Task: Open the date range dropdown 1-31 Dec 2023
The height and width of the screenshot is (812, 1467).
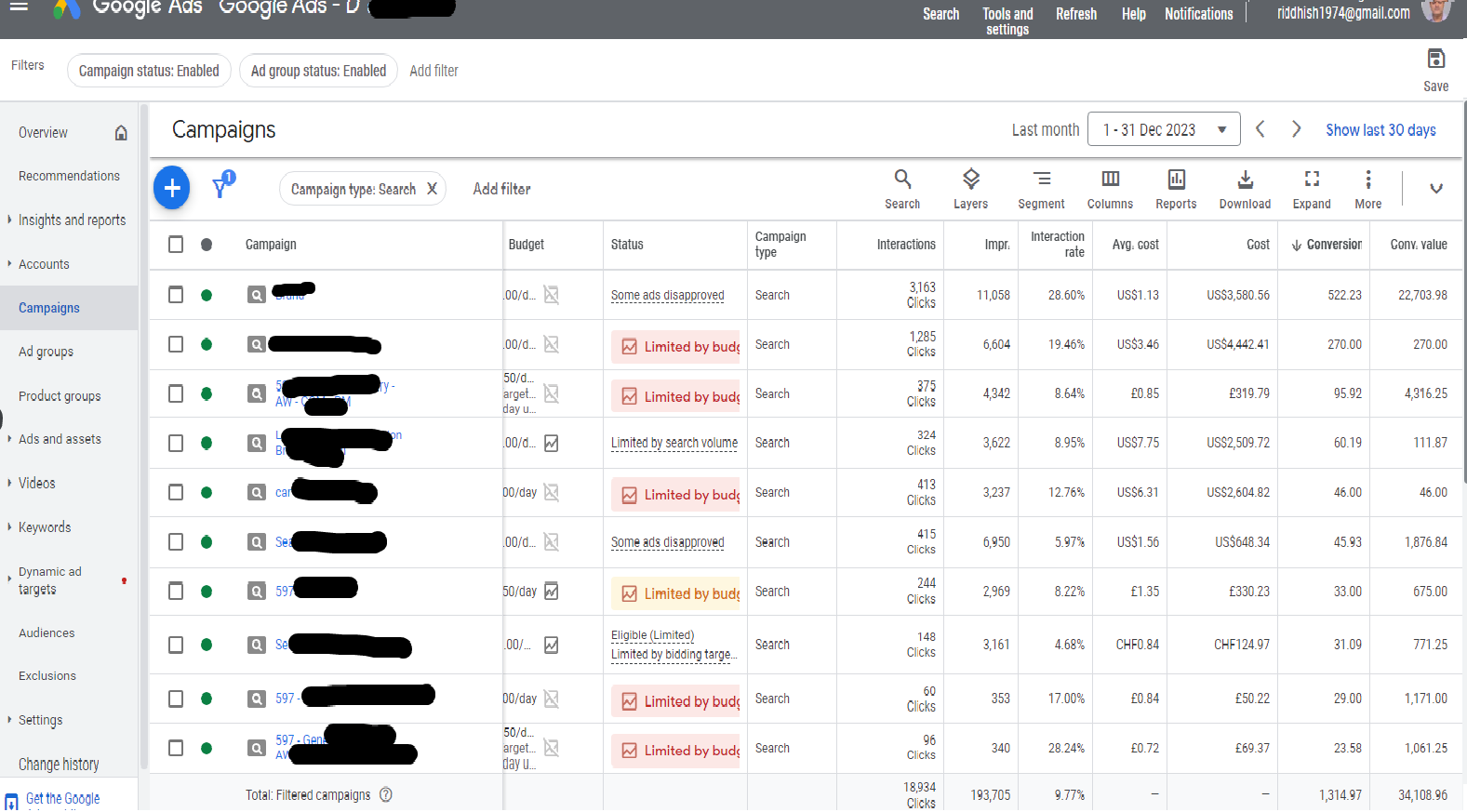Action: pyautogui.click(x=1163, y=129)
